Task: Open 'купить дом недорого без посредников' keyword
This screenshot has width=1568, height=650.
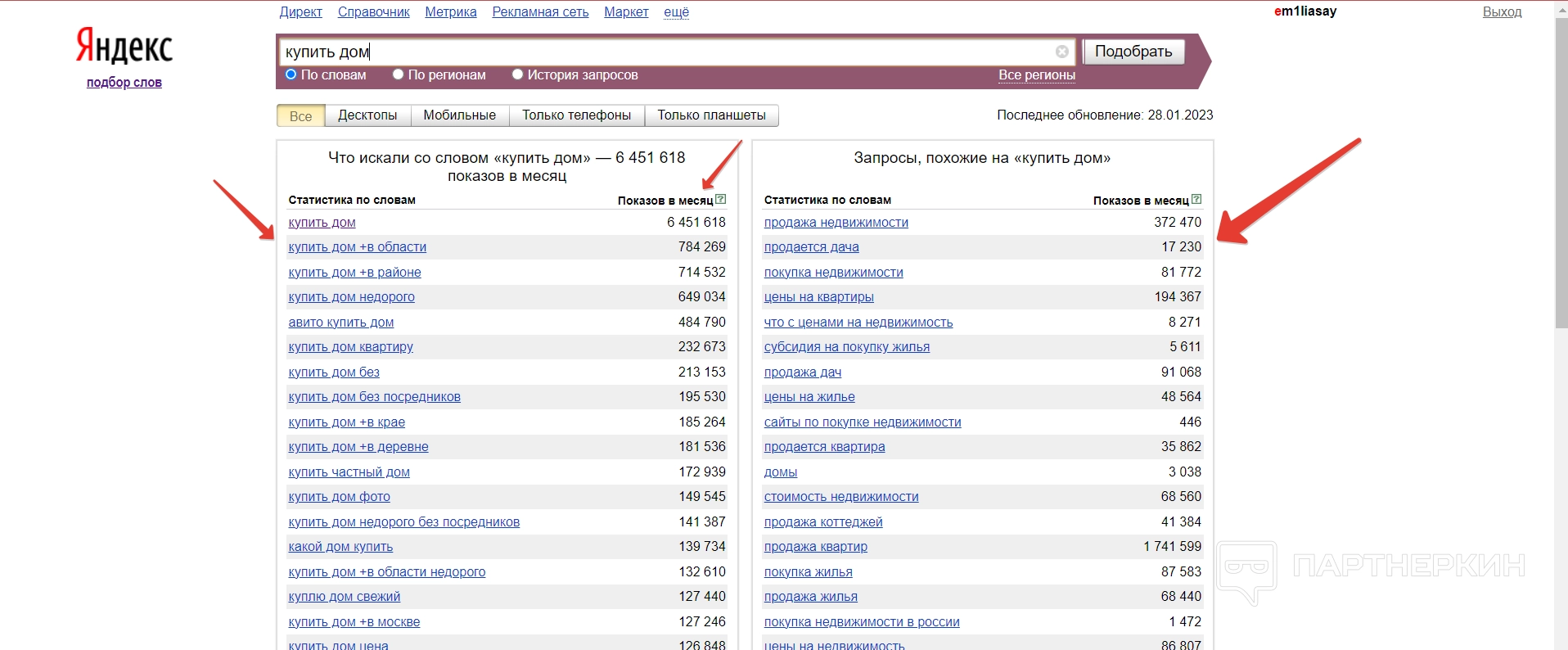Action: point(403,522)
